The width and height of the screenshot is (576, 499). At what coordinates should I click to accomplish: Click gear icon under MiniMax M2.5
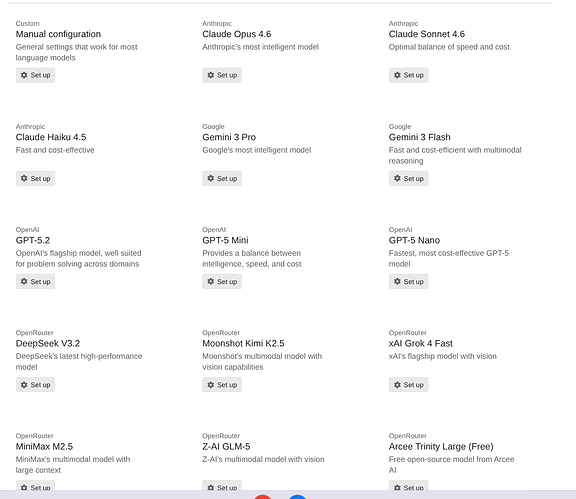pos(24,487)
